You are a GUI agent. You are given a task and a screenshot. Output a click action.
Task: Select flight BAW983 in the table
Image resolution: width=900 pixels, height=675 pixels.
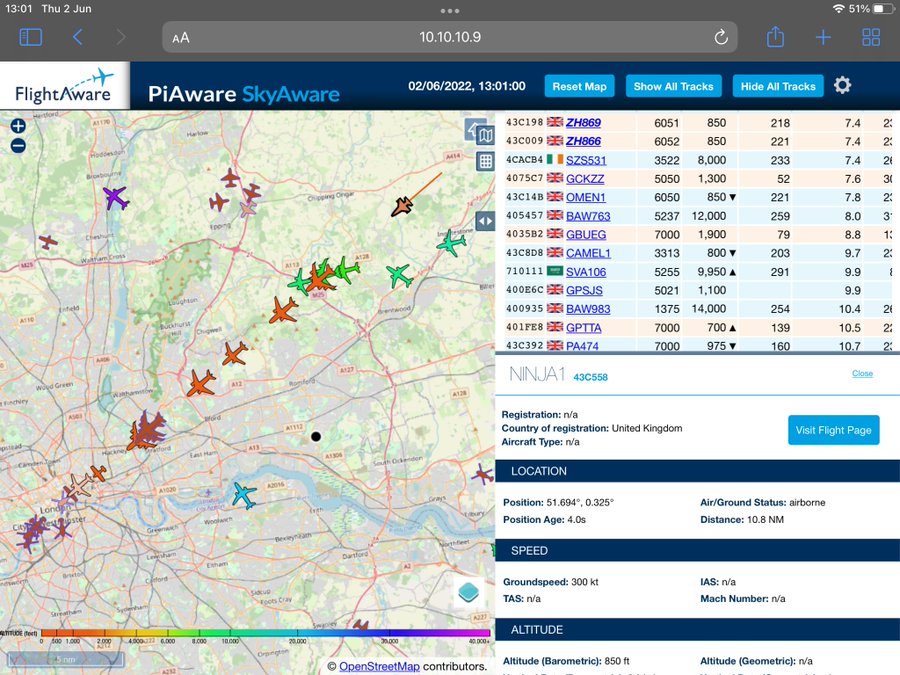pos(588,309)
